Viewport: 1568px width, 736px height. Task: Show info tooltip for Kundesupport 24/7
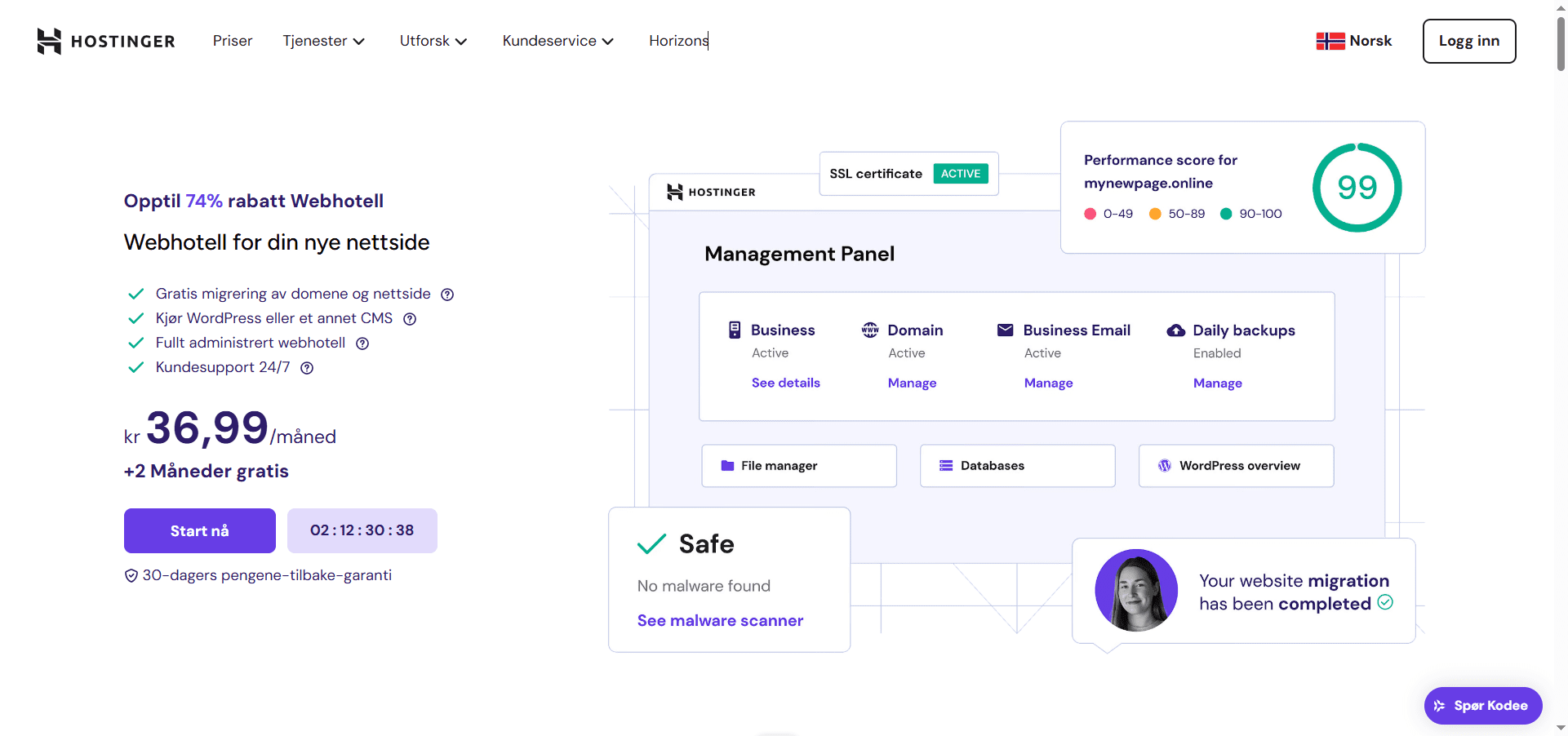pos(307,368)
